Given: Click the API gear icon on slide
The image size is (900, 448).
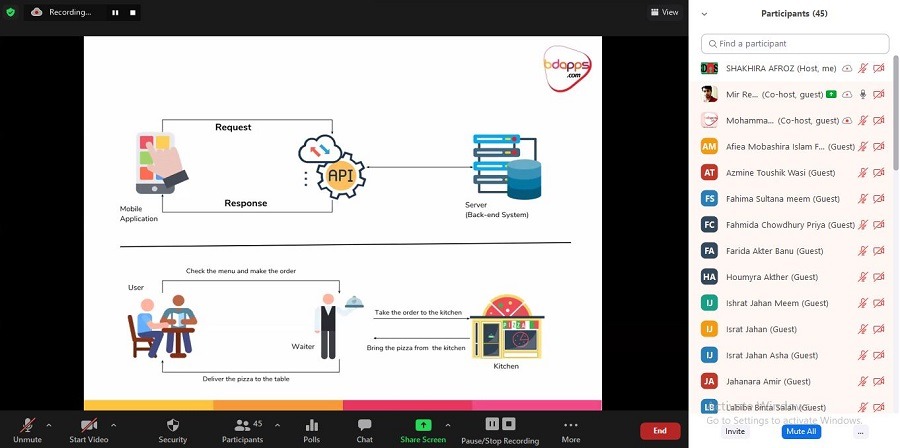Looking at the screenshot, I should (340, 176).
